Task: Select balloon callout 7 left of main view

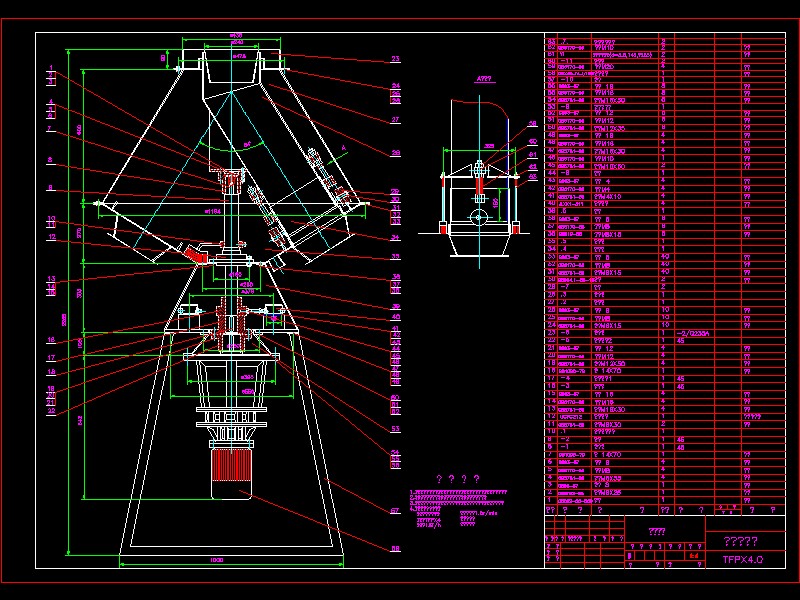Action: pos(50,129)
